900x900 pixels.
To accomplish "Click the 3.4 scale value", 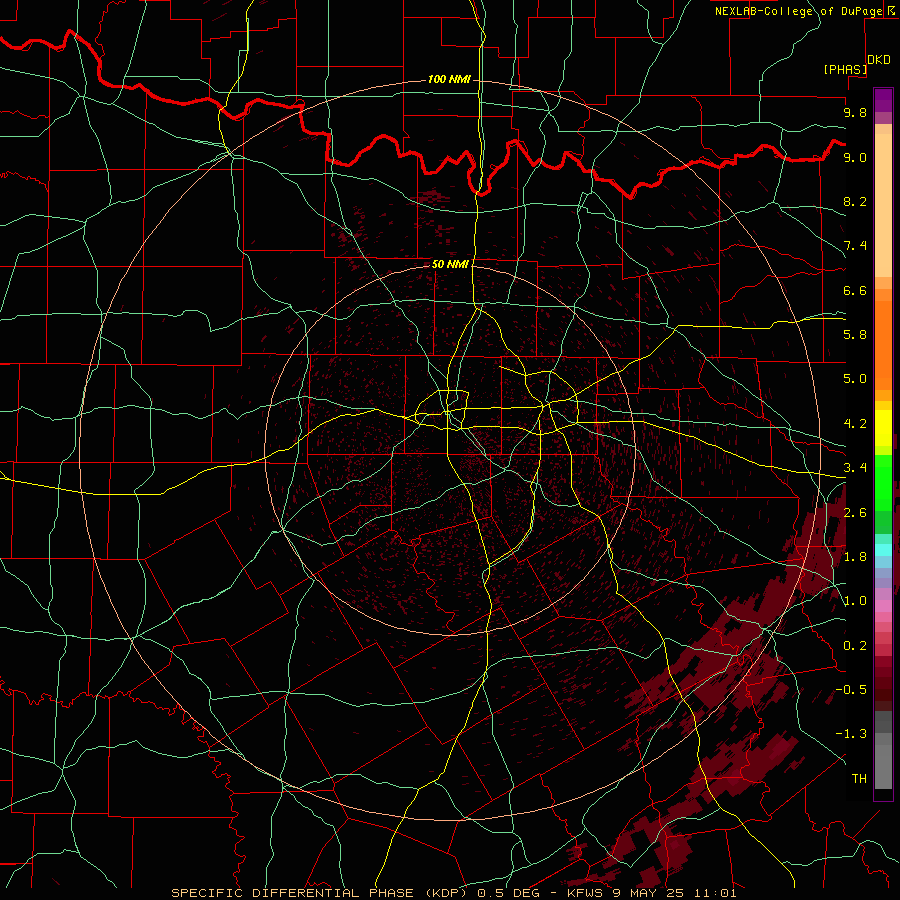I will click(855, 468).
